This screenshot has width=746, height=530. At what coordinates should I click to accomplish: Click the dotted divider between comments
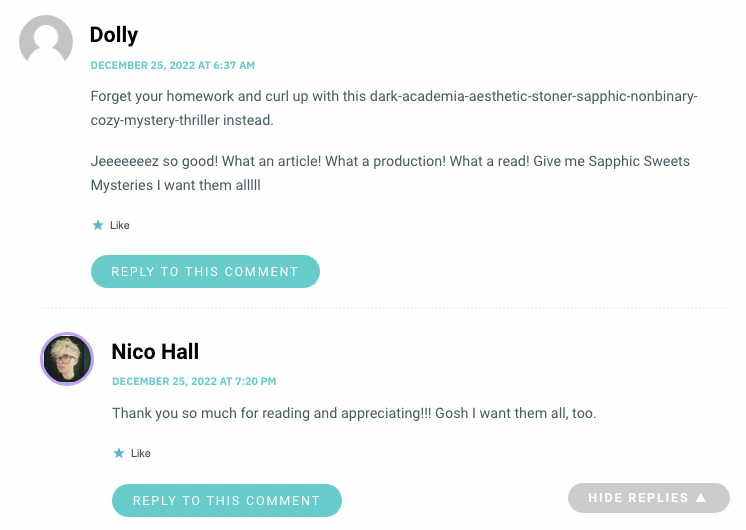pyautogui.click(x=383, y=308)
